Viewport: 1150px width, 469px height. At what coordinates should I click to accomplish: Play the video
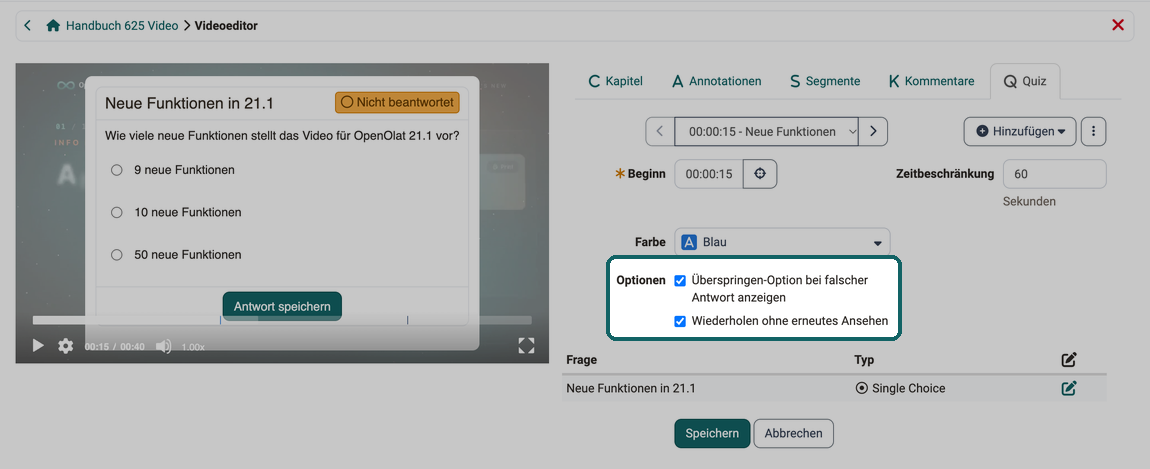(38, 346)
